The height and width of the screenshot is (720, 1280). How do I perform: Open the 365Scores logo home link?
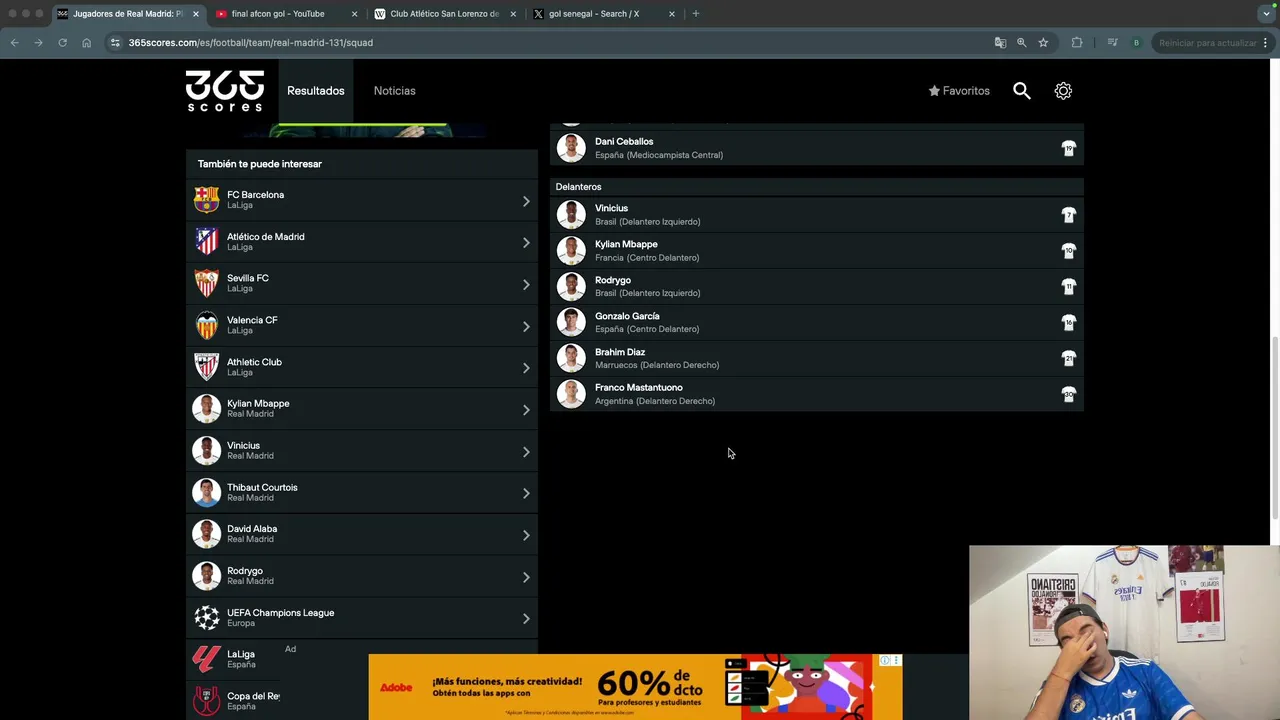[225, 91]
